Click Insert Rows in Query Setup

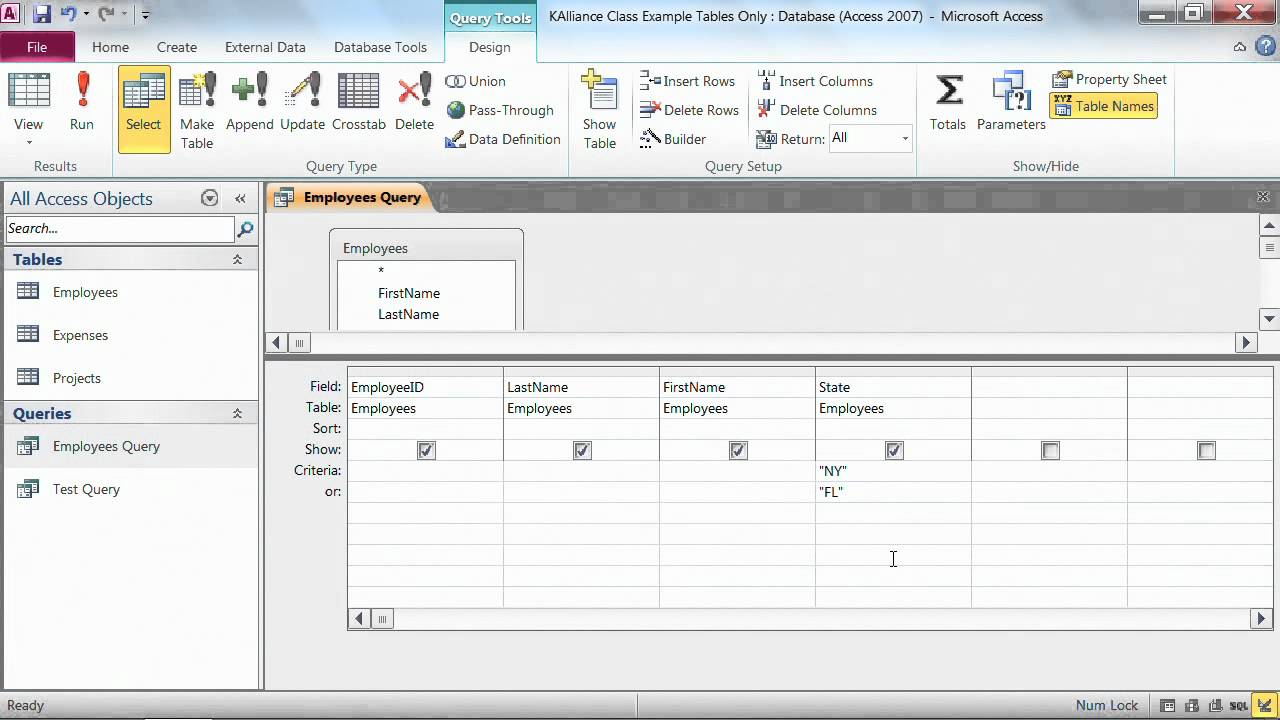[x=687, y=81]
